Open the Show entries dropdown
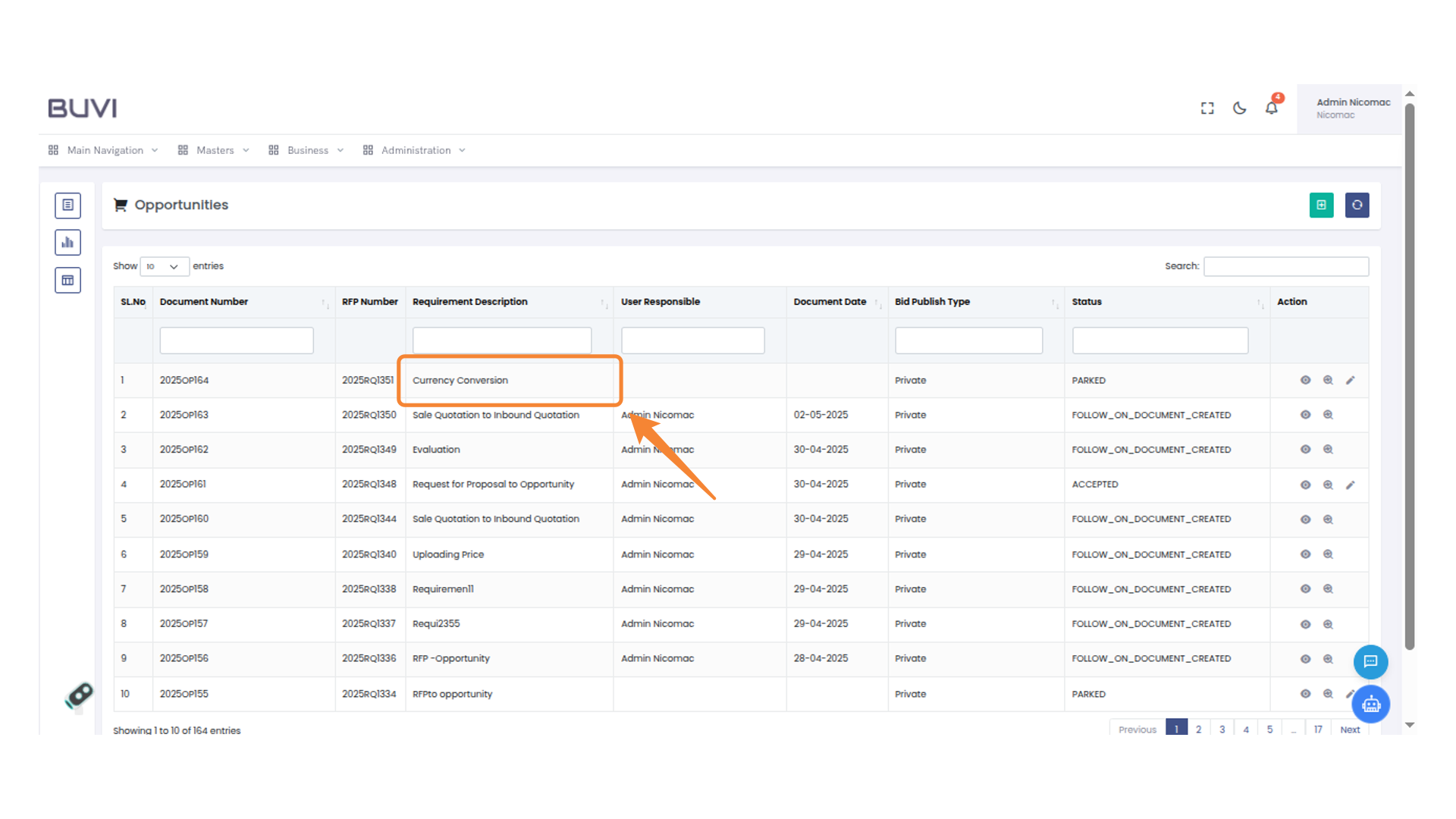This screenshot has height=819, width=1456. coord(164,266)
